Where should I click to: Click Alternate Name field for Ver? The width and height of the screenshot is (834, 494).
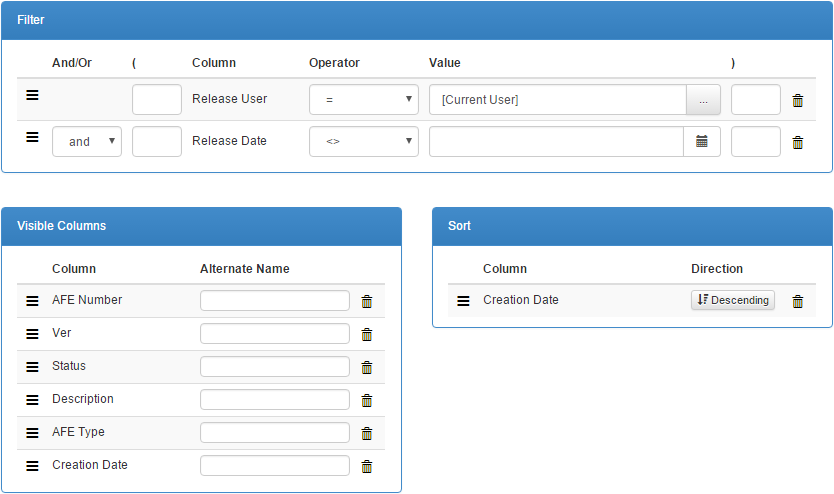tap(275, 334)
